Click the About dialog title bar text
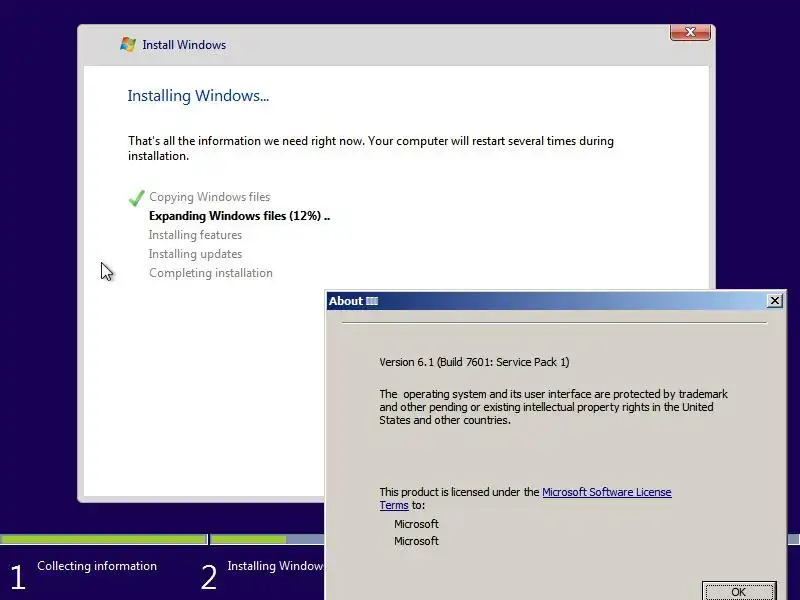 [x=353, y=301]
